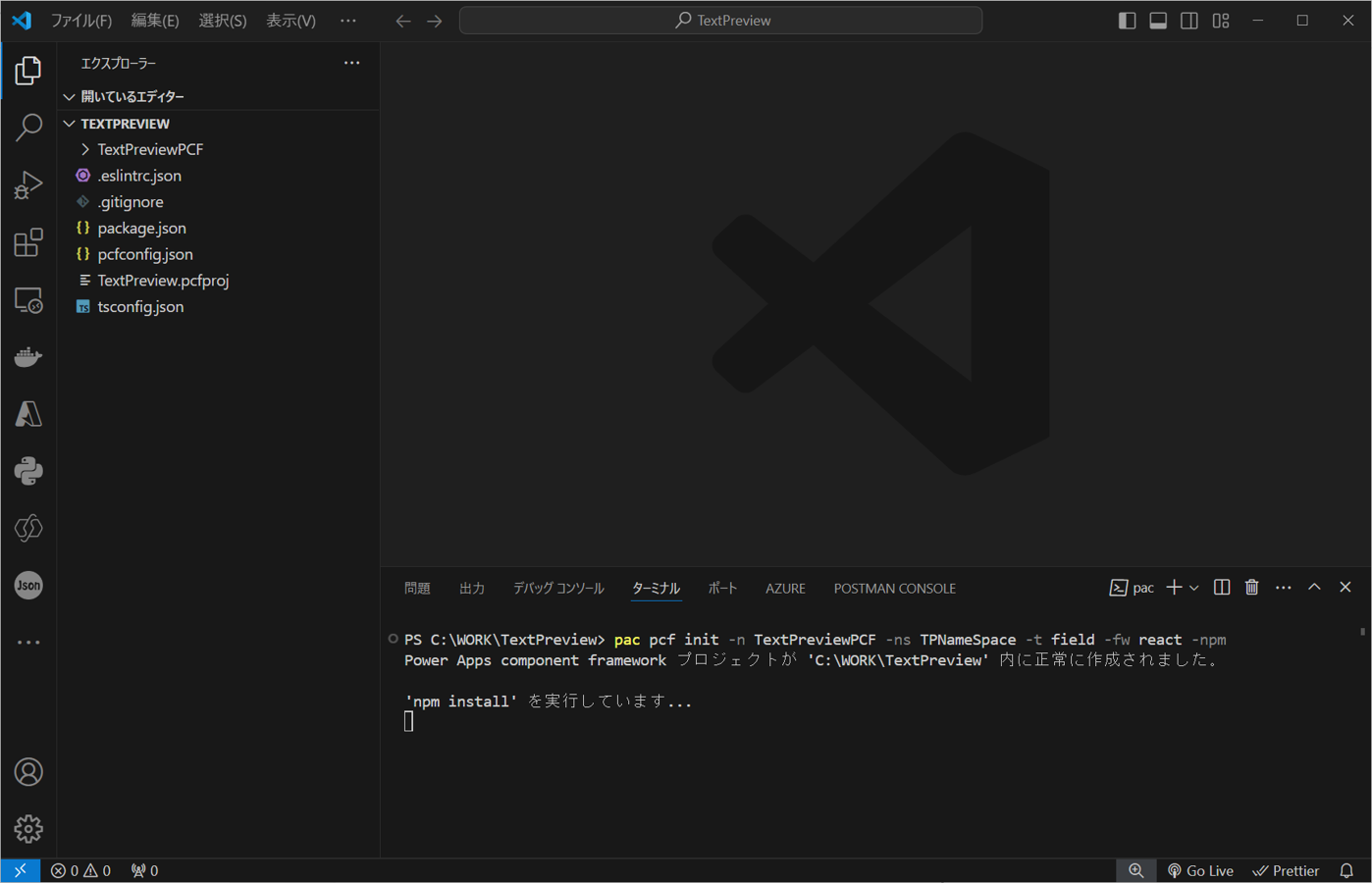Switch to the POSTMAN CONSOLE tab
1372x883 pixels.
pyautogui.click(x=895, y=588)
